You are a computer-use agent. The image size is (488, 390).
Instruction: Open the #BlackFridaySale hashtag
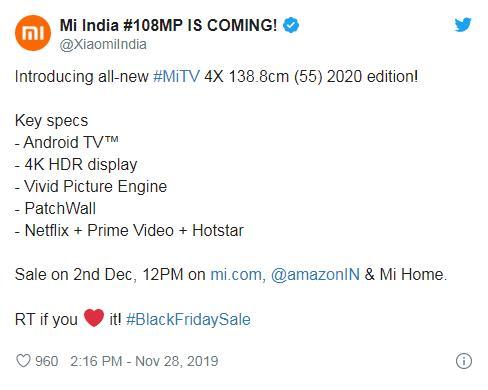188,319
